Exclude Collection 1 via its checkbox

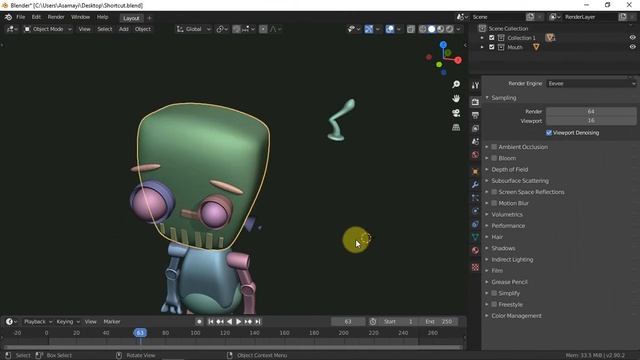click(492, 38)
